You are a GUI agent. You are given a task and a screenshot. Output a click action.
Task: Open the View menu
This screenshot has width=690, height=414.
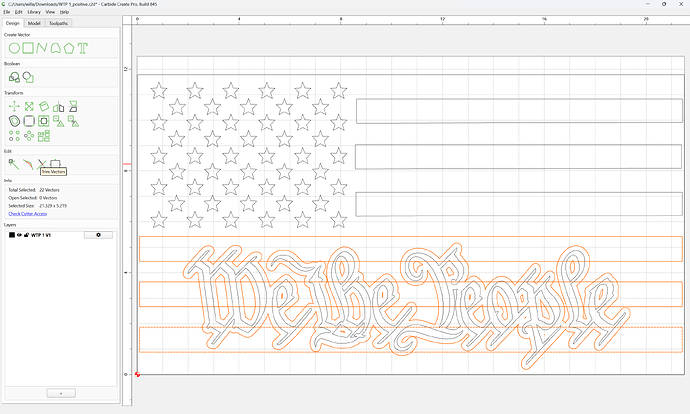point(50,12)
